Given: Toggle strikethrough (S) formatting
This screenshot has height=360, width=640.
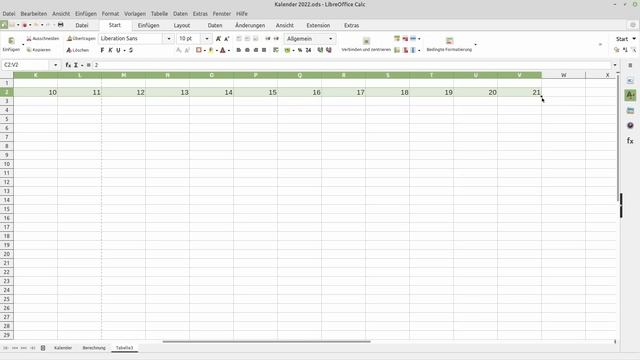Looking at the screenshot, I should [131, 50].
